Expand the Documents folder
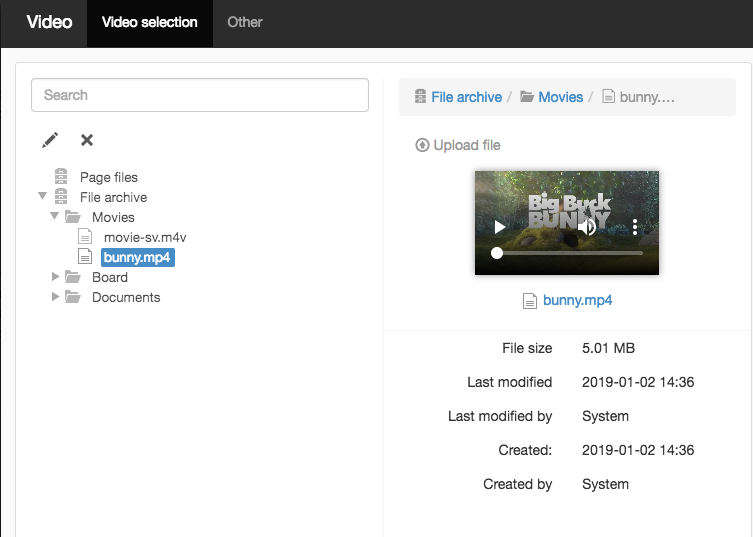 [x=55, y=297]
